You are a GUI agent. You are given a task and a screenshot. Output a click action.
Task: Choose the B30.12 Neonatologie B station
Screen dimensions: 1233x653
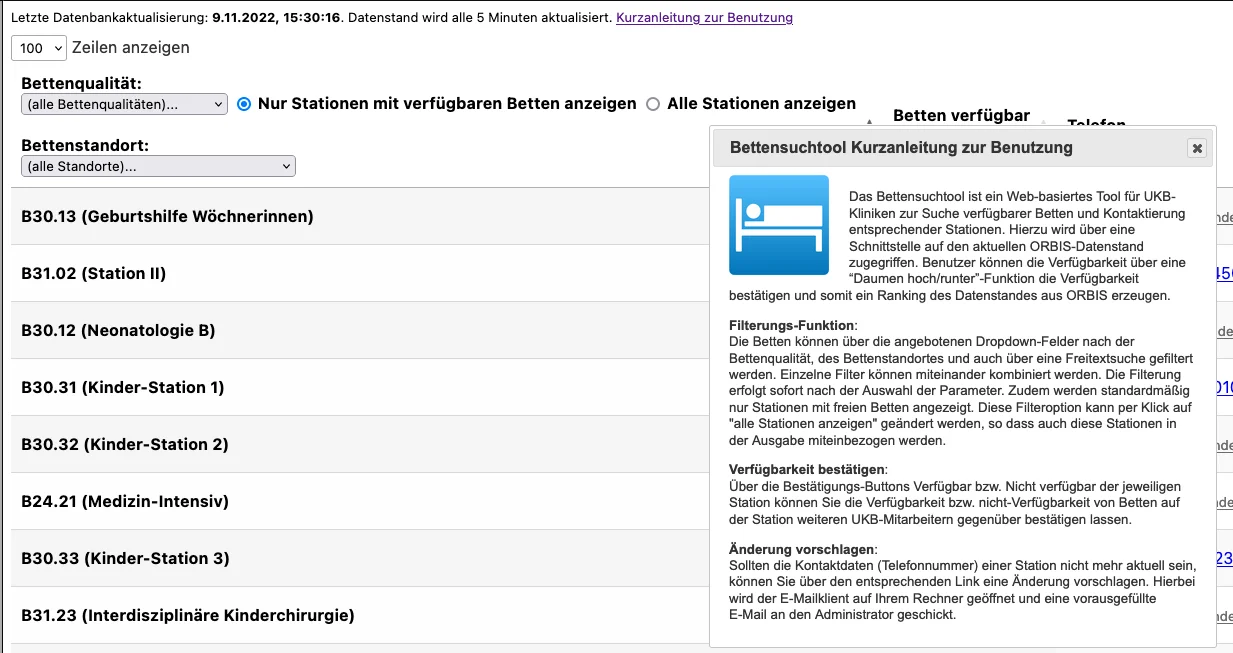[x=118, y=330]
